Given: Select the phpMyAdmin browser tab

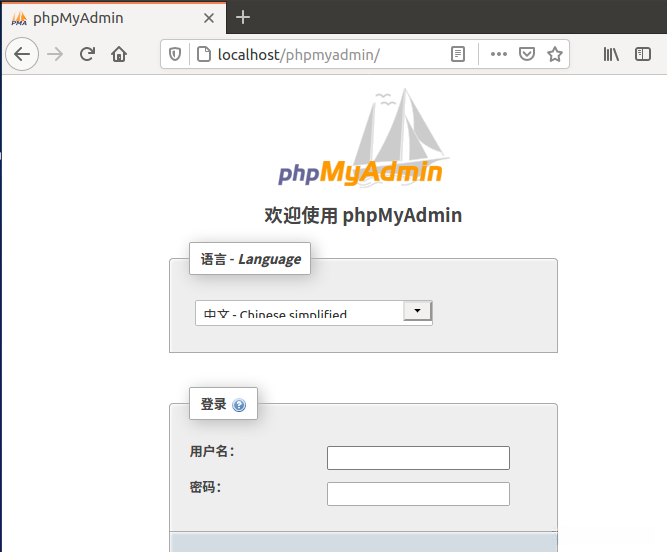Looking at the screenshot, I should pos(114,17).
